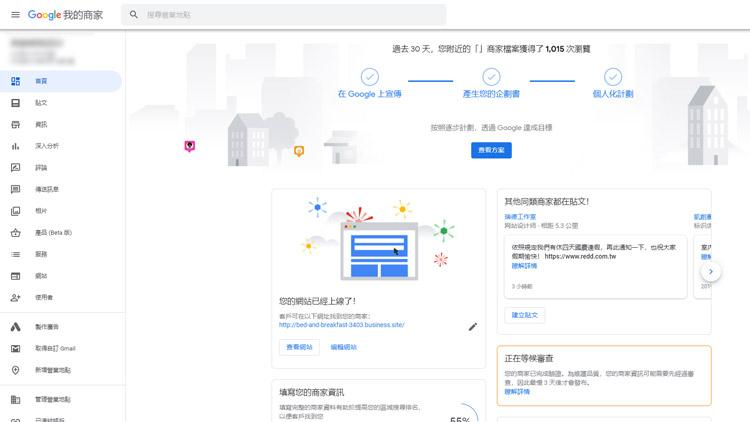Viewport: 750px width, 422px height.
Task: Click the 個人化計劃 step label
Action: pos(613,94)
